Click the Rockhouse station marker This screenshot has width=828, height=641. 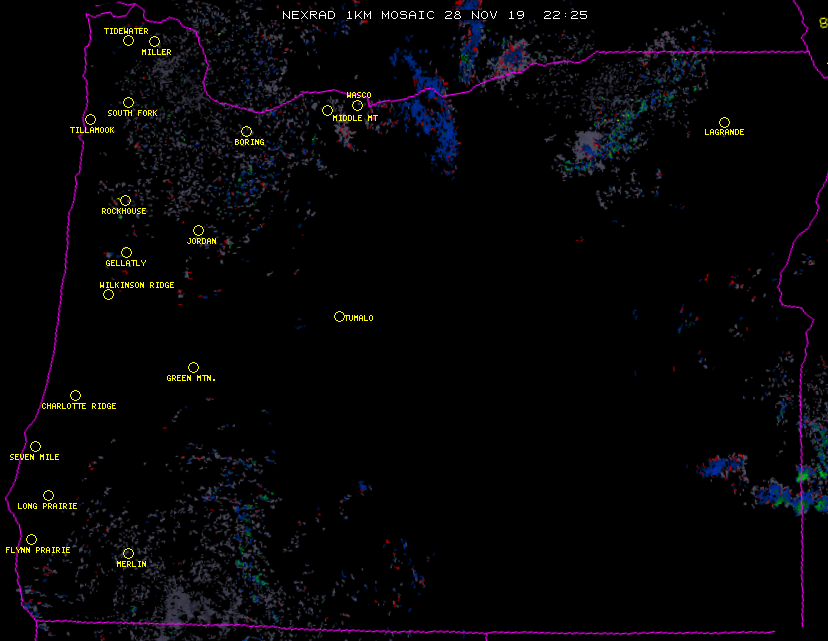coord(125,201)
